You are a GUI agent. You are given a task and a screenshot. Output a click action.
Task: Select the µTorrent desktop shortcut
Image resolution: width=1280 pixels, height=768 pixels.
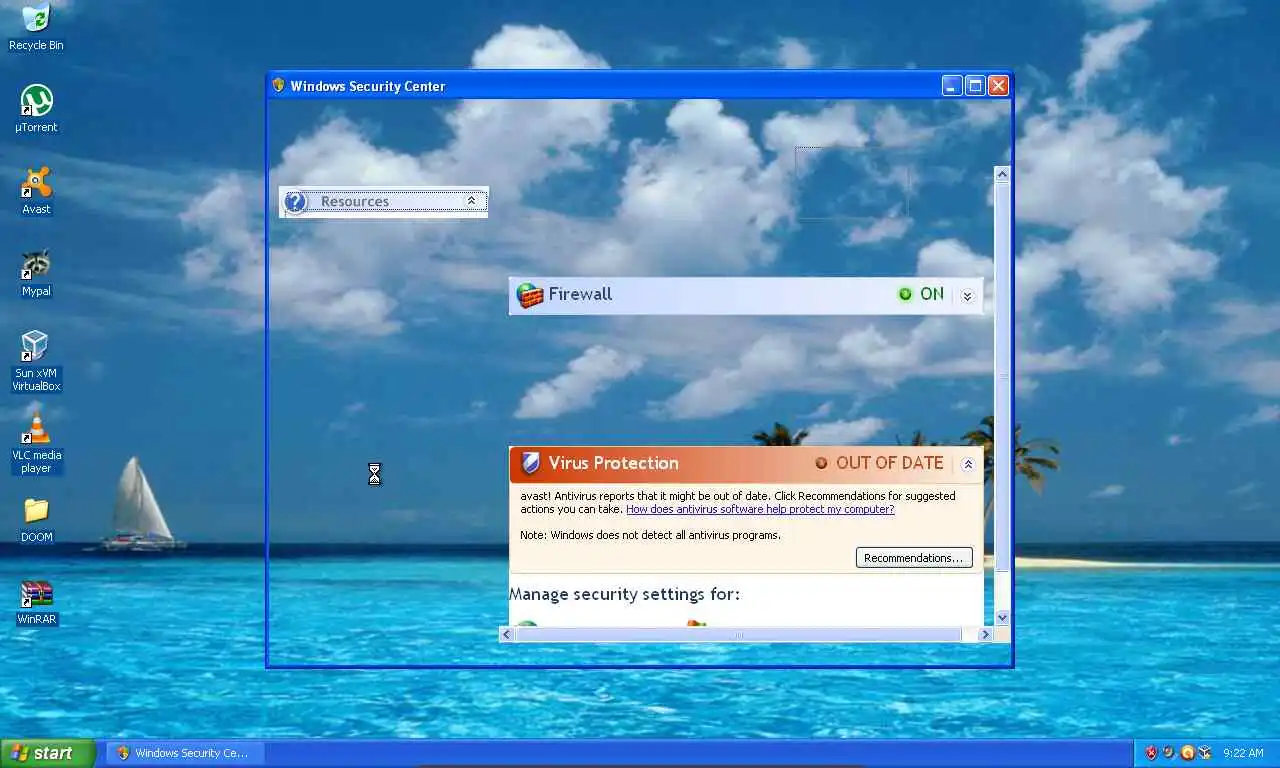click(36, 109)
